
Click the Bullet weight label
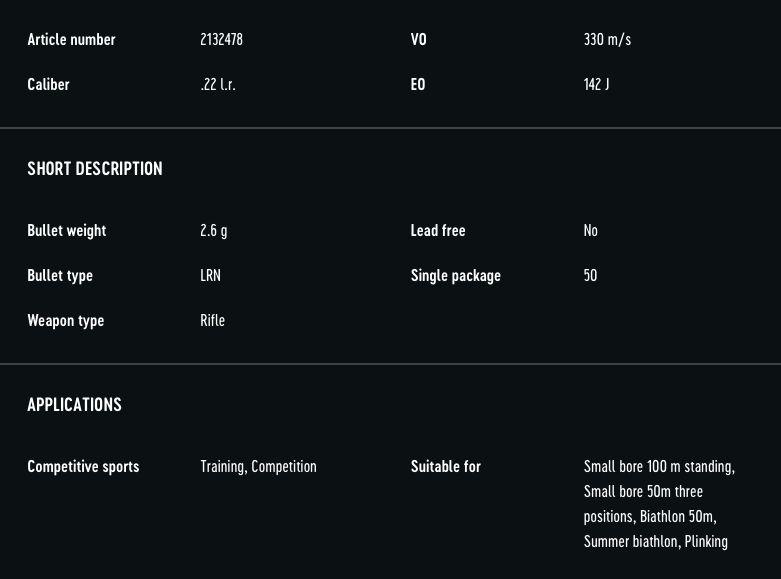point(67,231)
